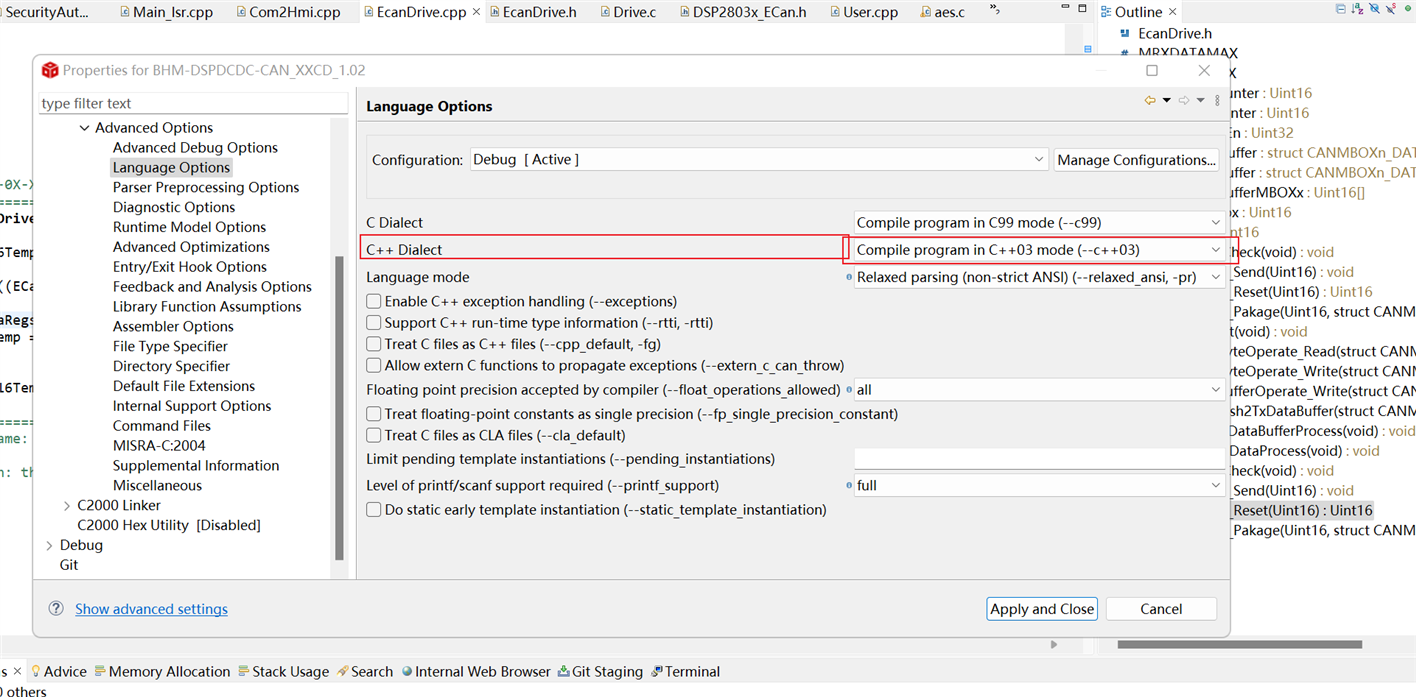Click the Show advanced settings link

pyautogui.click(x=151, y=609)
